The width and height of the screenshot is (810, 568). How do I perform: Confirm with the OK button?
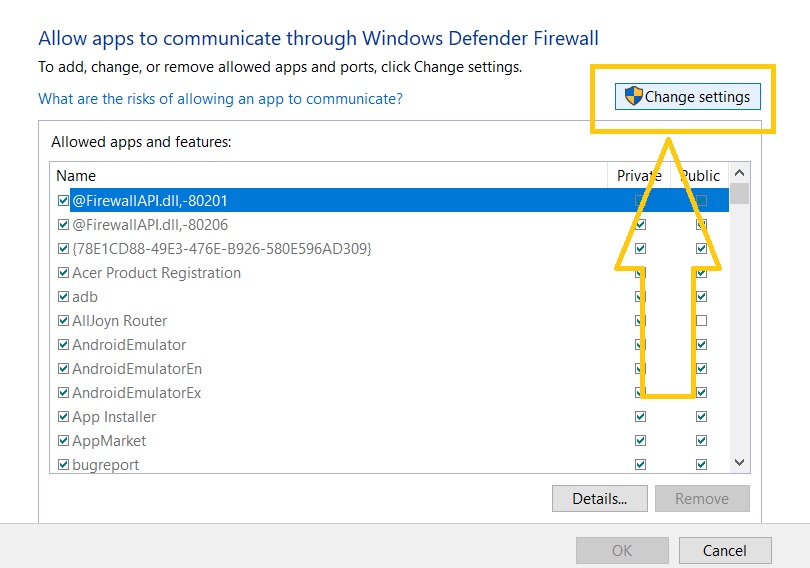pyautogui.click(x=622, y=550)
